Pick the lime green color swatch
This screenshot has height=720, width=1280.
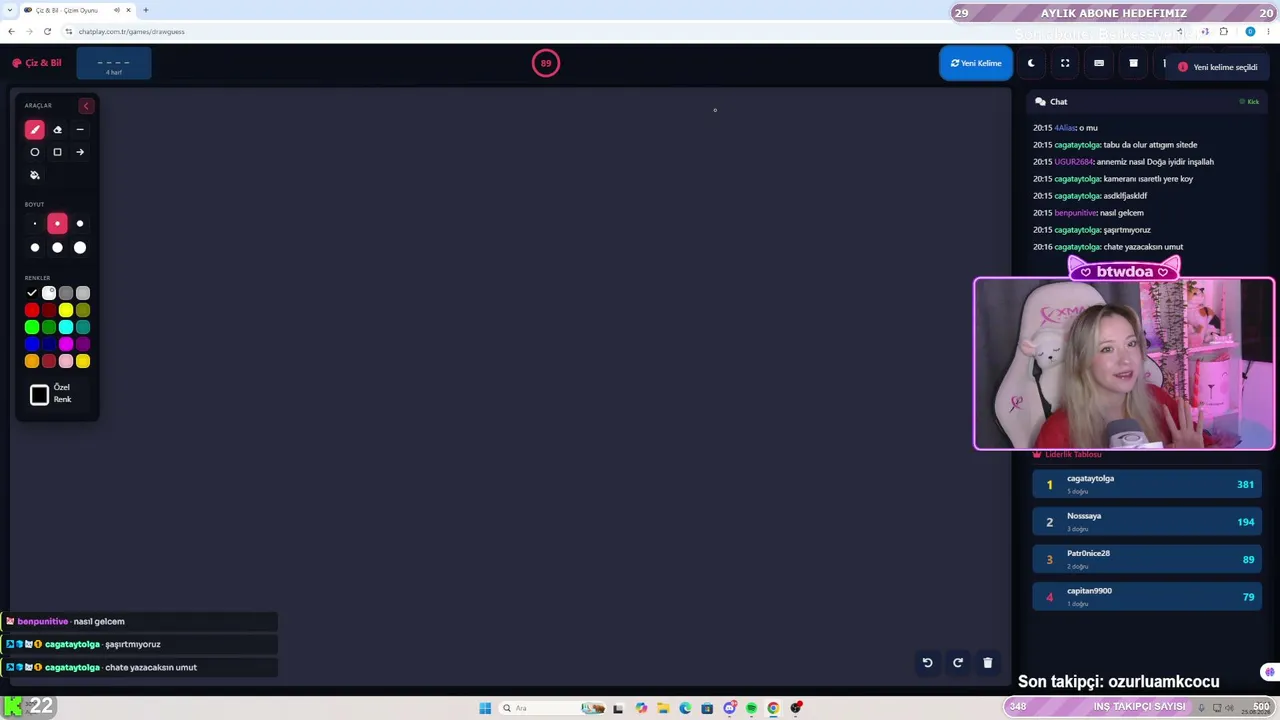pos(32,327)
